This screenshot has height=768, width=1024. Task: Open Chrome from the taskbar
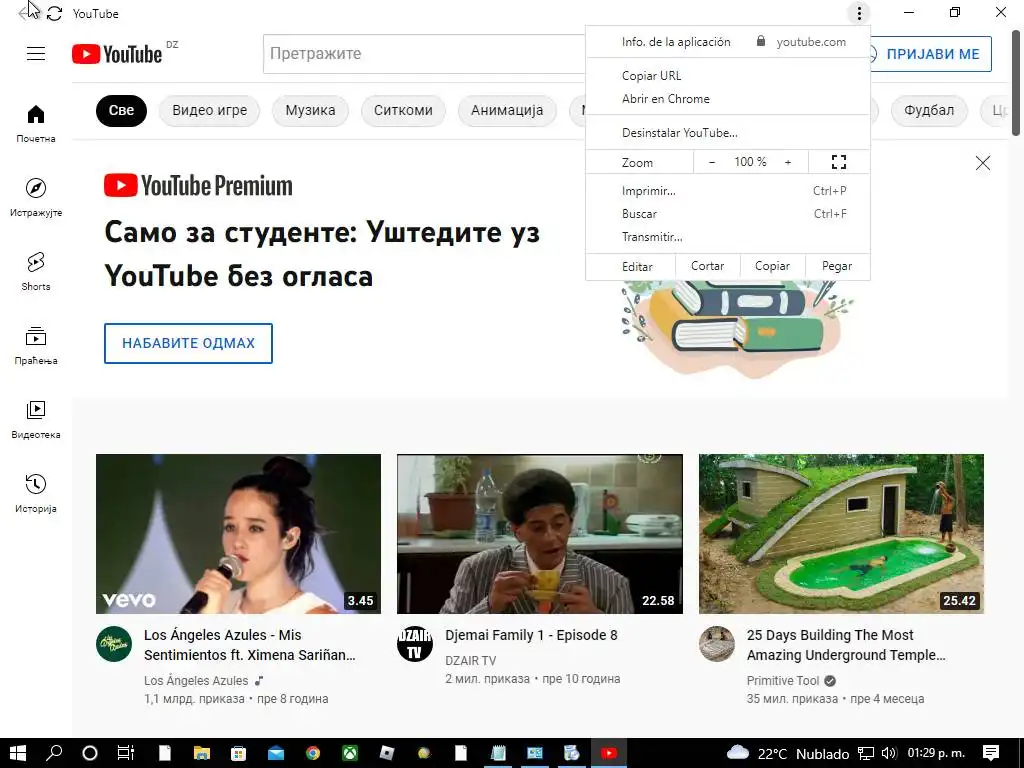(313, 753)
